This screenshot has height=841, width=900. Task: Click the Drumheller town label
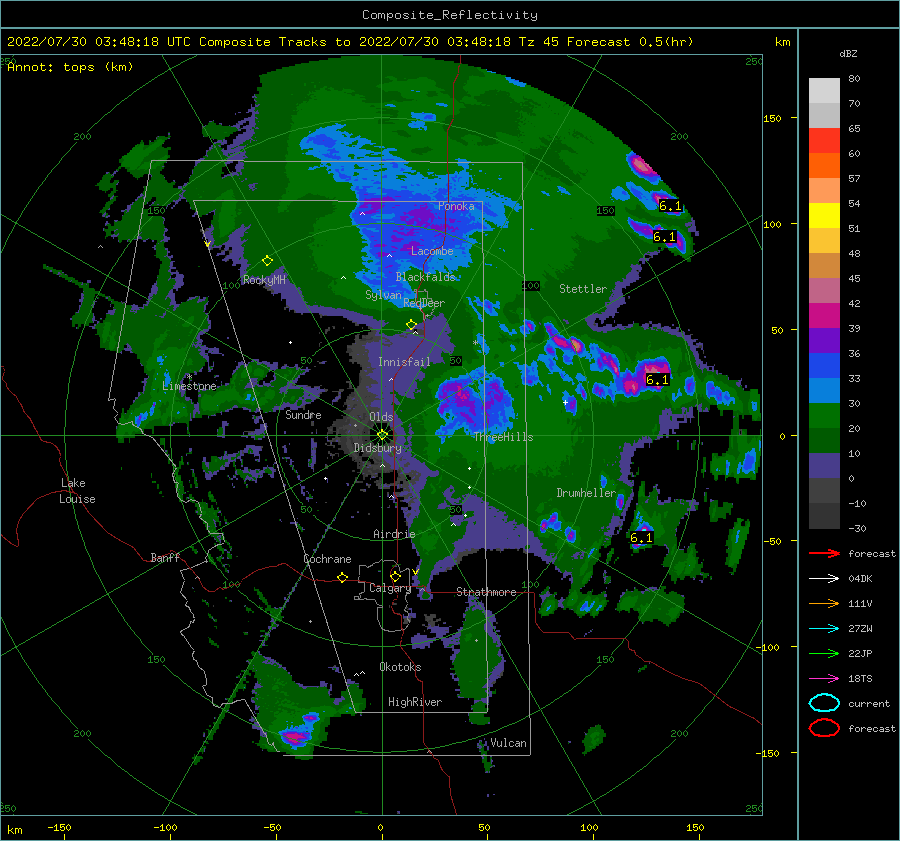pos(586,493)
